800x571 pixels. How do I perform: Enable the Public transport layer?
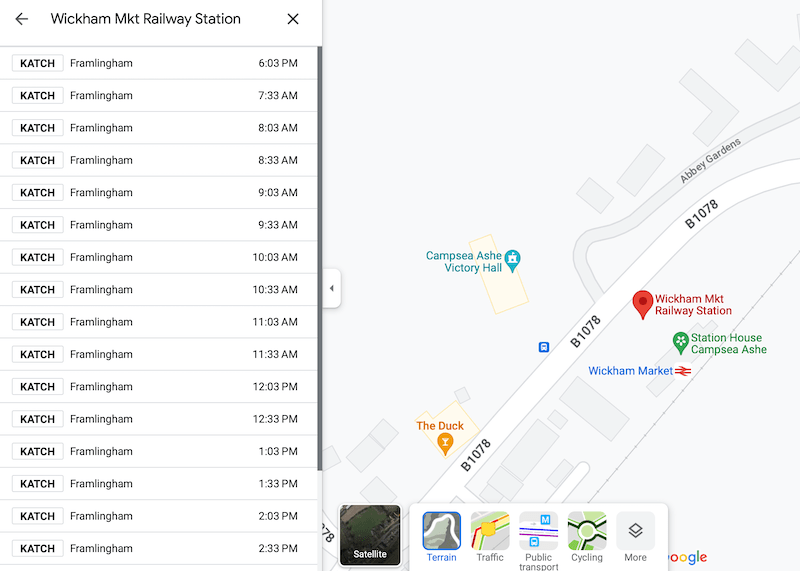coord(538,537)
